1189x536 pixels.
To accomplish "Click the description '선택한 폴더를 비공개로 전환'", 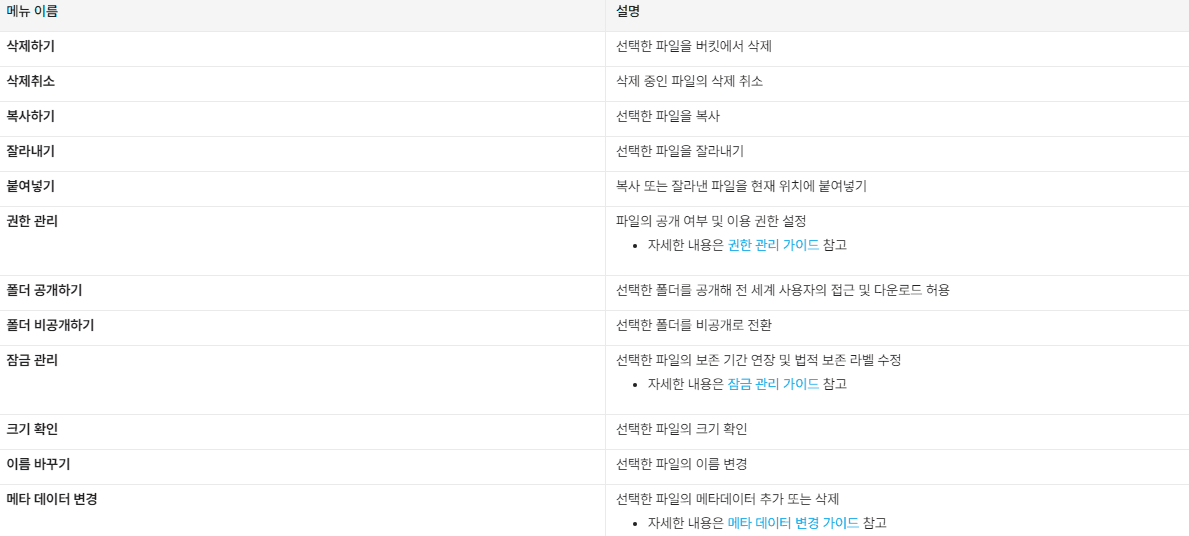I will (694, 325).
